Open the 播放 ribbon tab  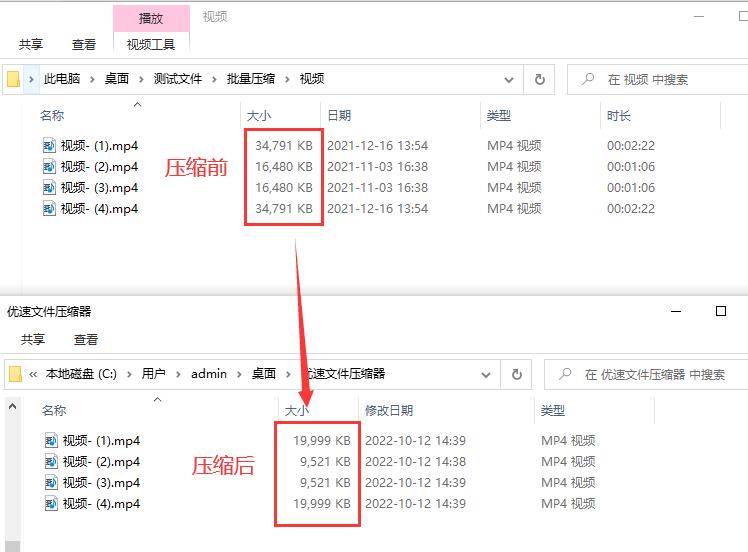[151, 19]
